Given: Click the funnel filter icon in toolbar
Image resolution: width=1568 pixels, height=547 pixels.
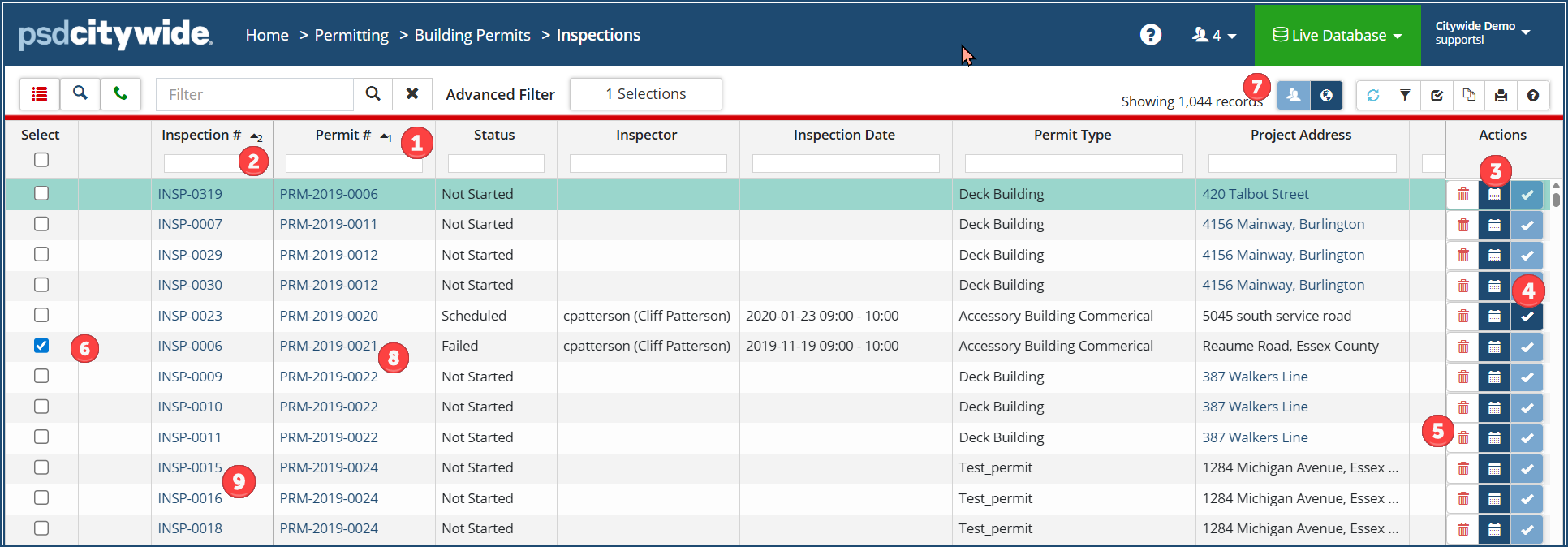Looking at the screenshot, I should (1405, 96).
